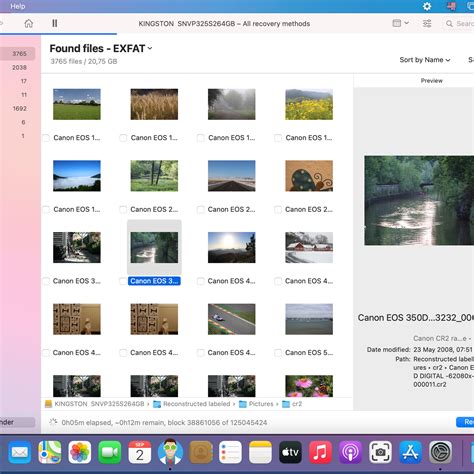The height and width of the screenshot is (474, 474).
Task: Select the 17 sidebar category
Action: click(x=24, y=81)
